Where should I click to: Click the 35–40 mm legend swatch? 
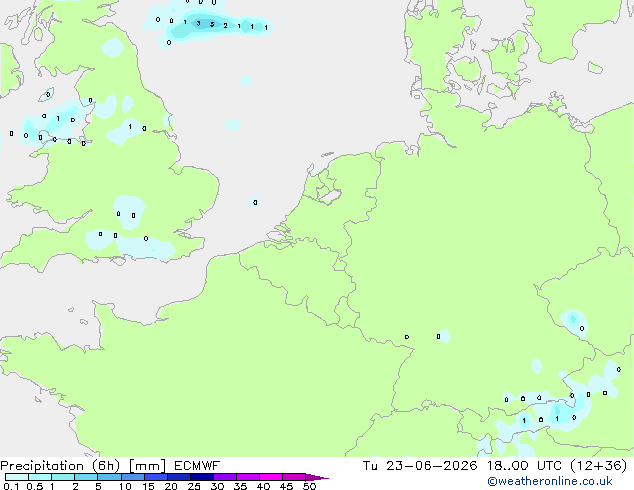point(247,477)
